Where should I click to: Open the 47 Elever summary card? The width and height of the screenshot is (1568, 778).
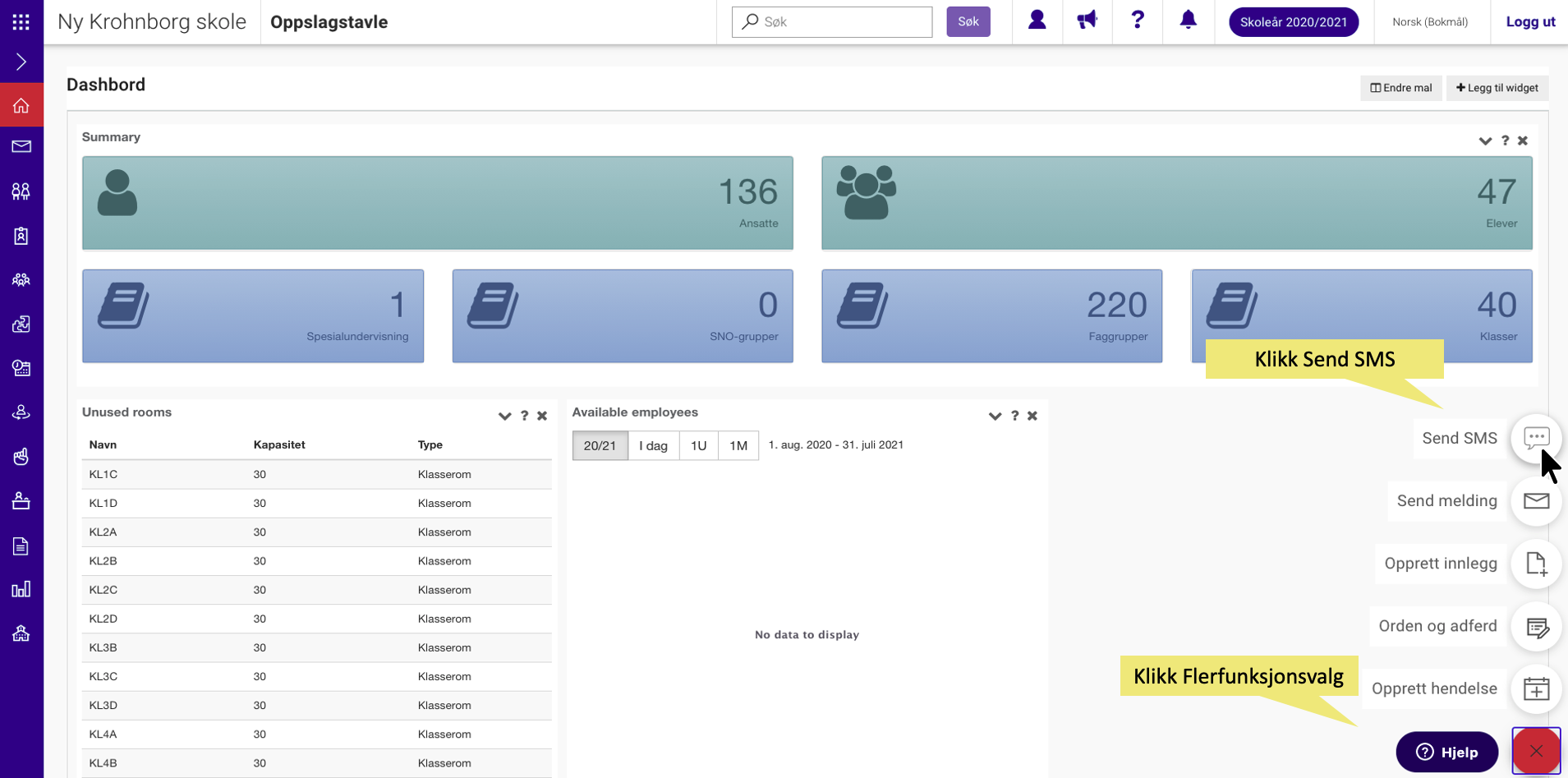(x=1177, y=203)
